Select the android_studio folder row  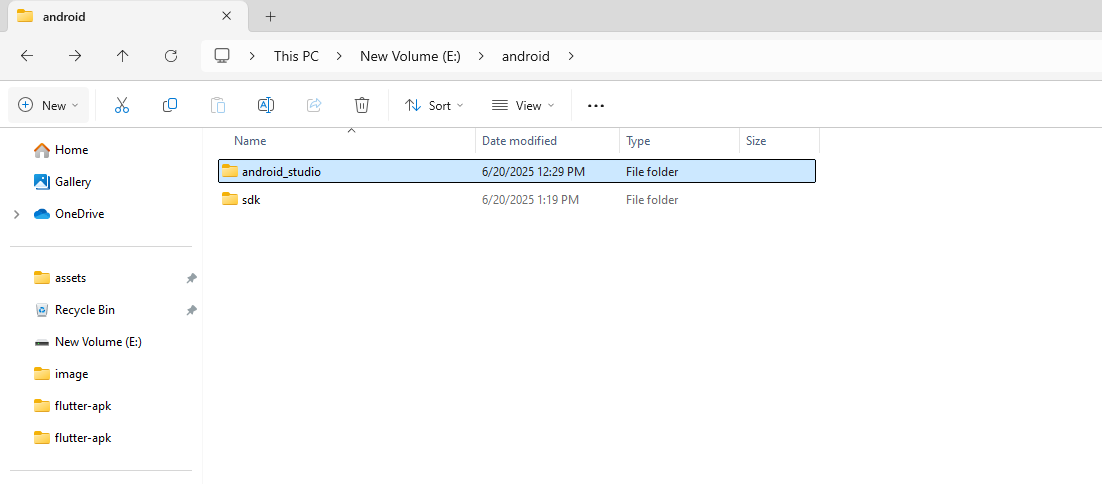tap(517, 171)
